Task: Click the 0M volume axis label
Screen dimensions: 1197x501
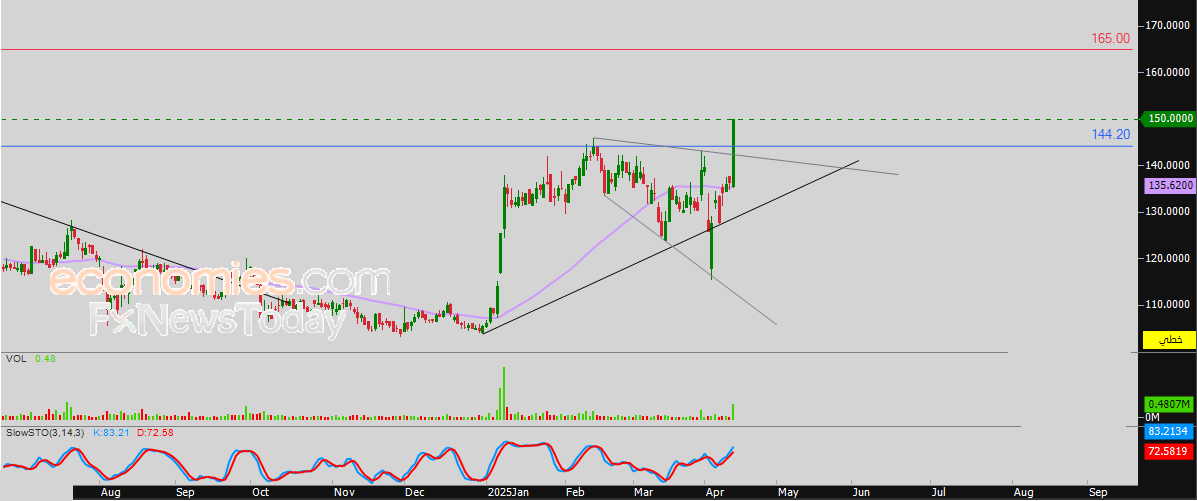Action: pos(1153,417)
